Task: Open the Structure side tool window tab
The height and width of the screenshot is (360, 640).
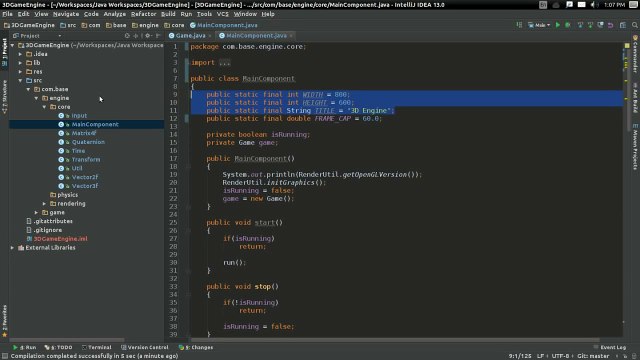Action: [x=4, y=97]
